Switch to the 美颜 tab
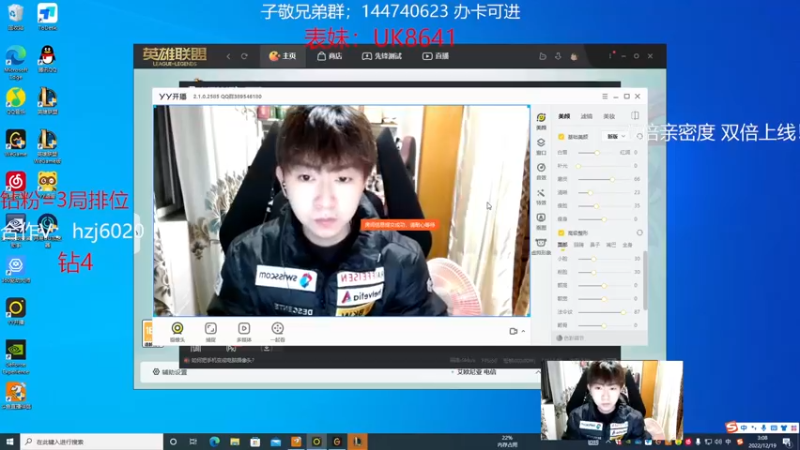800x450 pixels. click(x=564, y=116)
